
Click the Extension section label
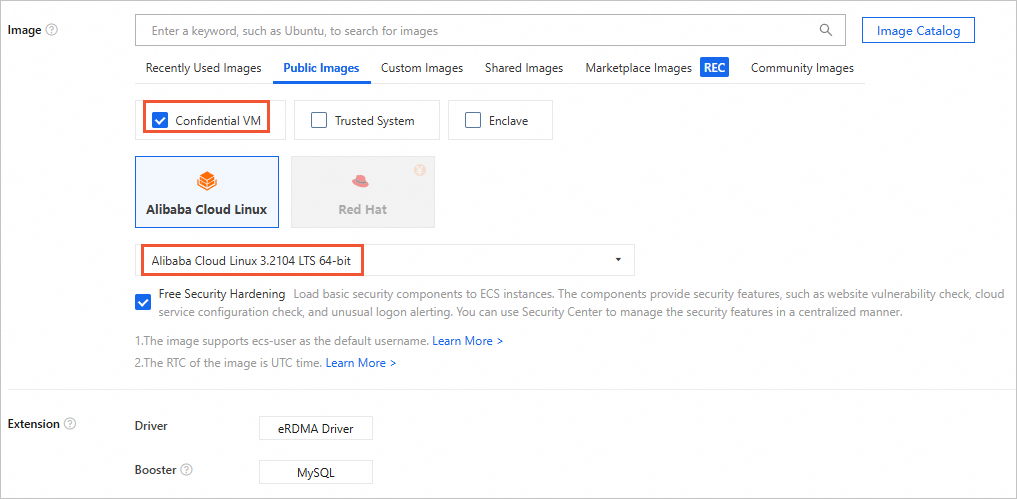(x=34, y=424)
